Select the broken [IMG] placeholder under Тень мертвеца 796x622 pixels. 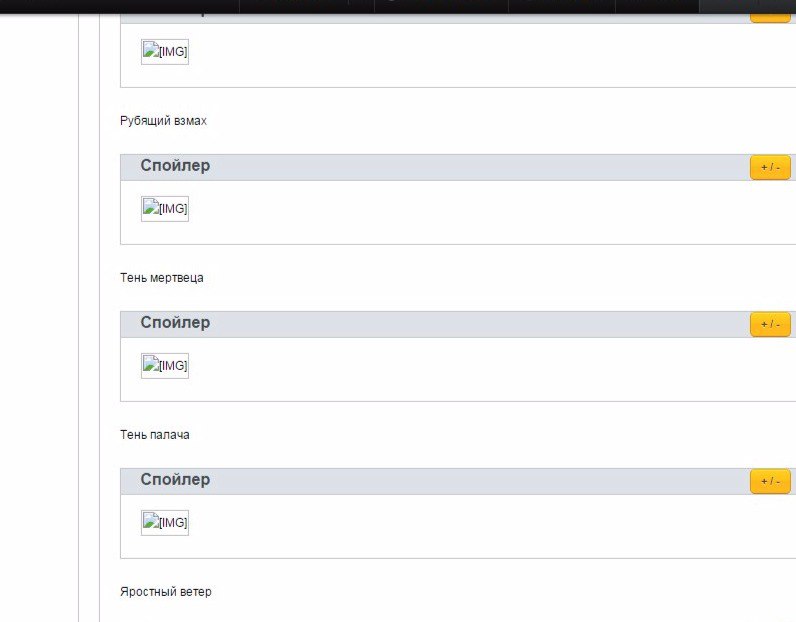point(165,366)
